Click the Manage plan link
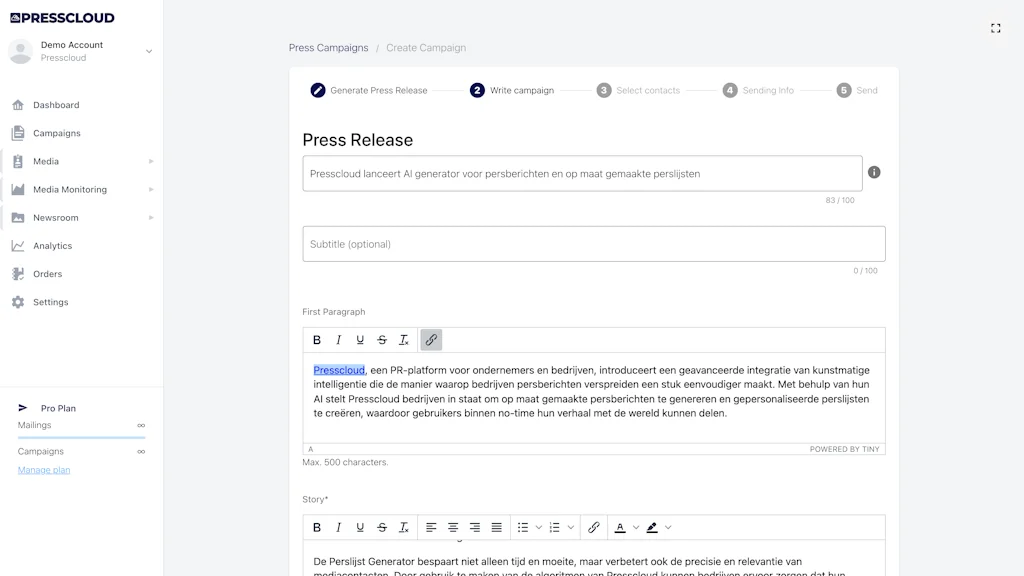Screen dimensions: 1024x576 pos(43,469)
